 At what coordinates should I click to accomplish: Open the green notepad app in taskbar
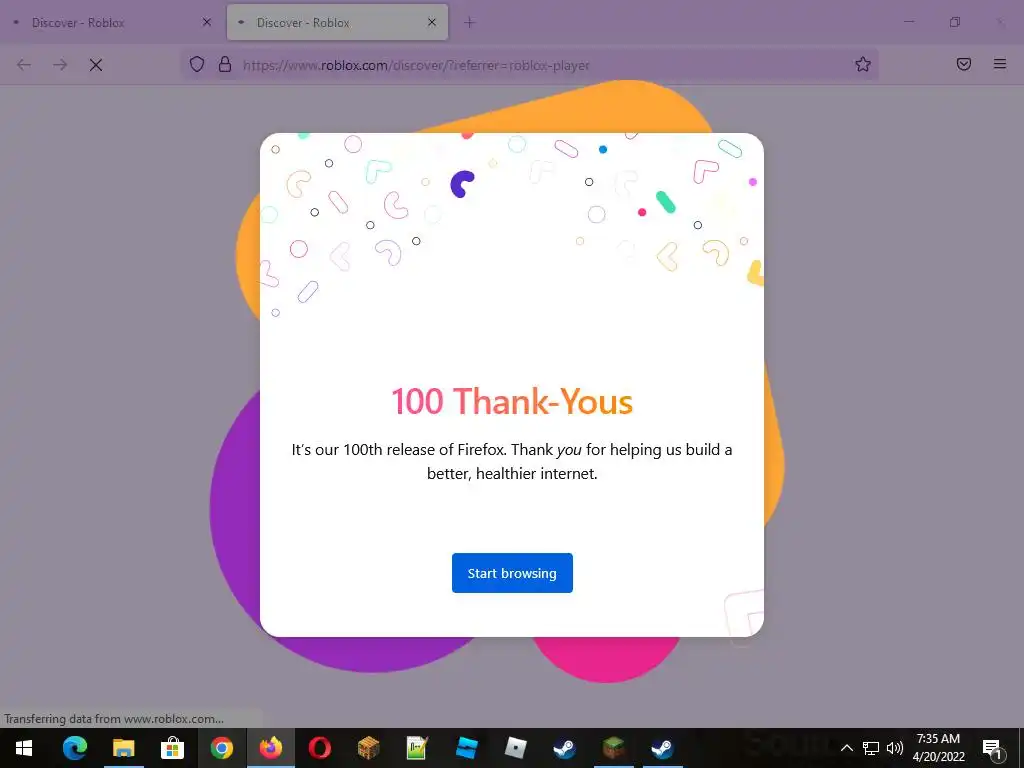pos(417,748)
